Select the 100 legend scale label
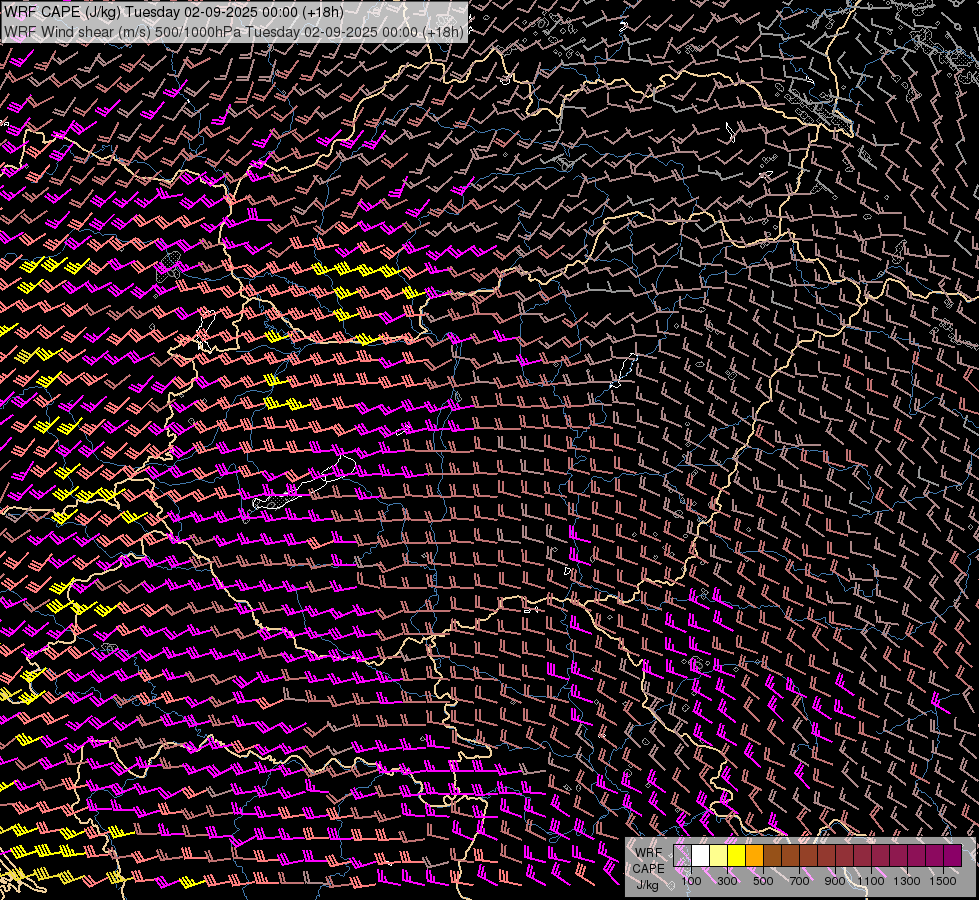The image size is (979, 900). point(691,881)
